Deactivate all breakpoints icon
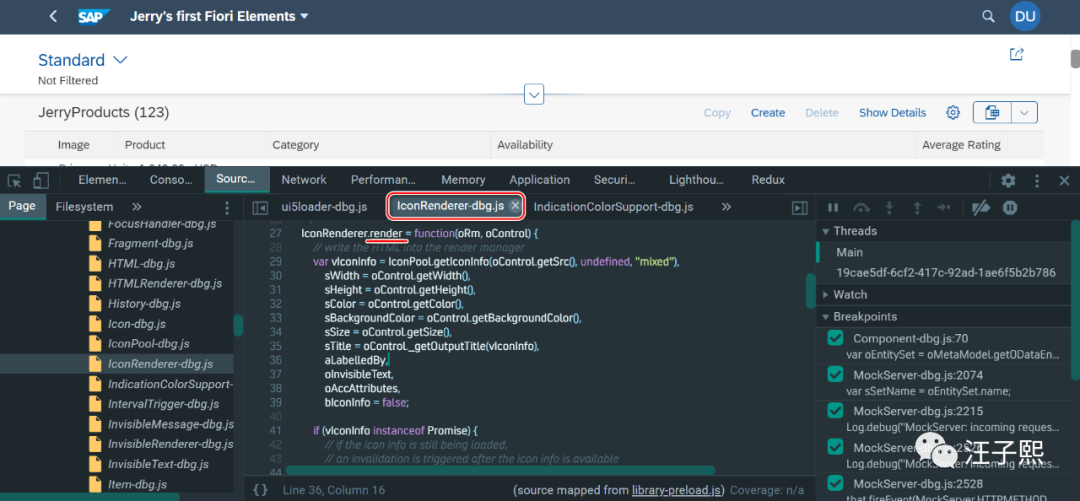Viewport: 1080px width, 501px height. (x=980, y=207)
